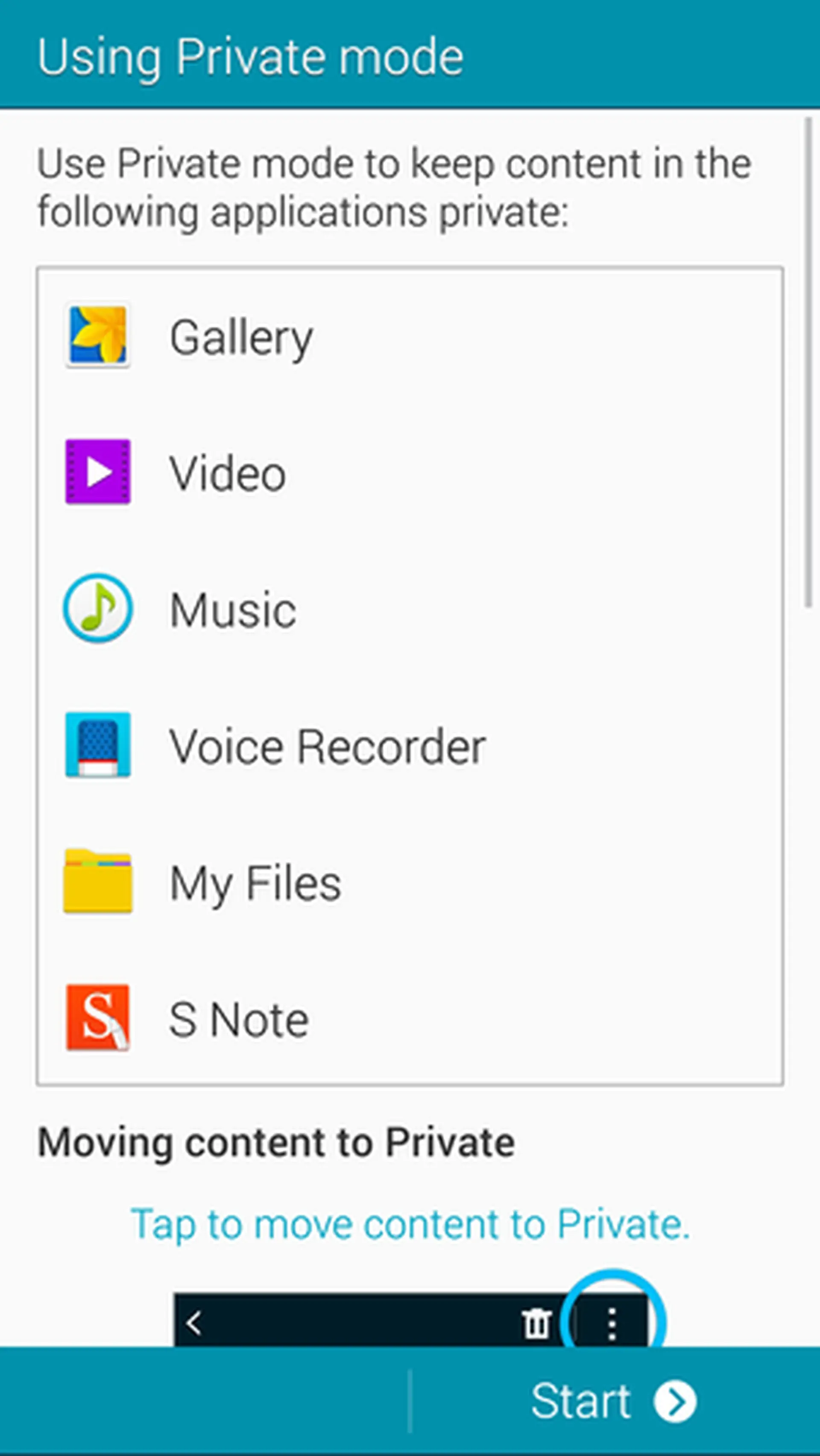The image size is (820, 1456).
Task: Tap the purple Video app icon
Action: [x=97, y=472]
